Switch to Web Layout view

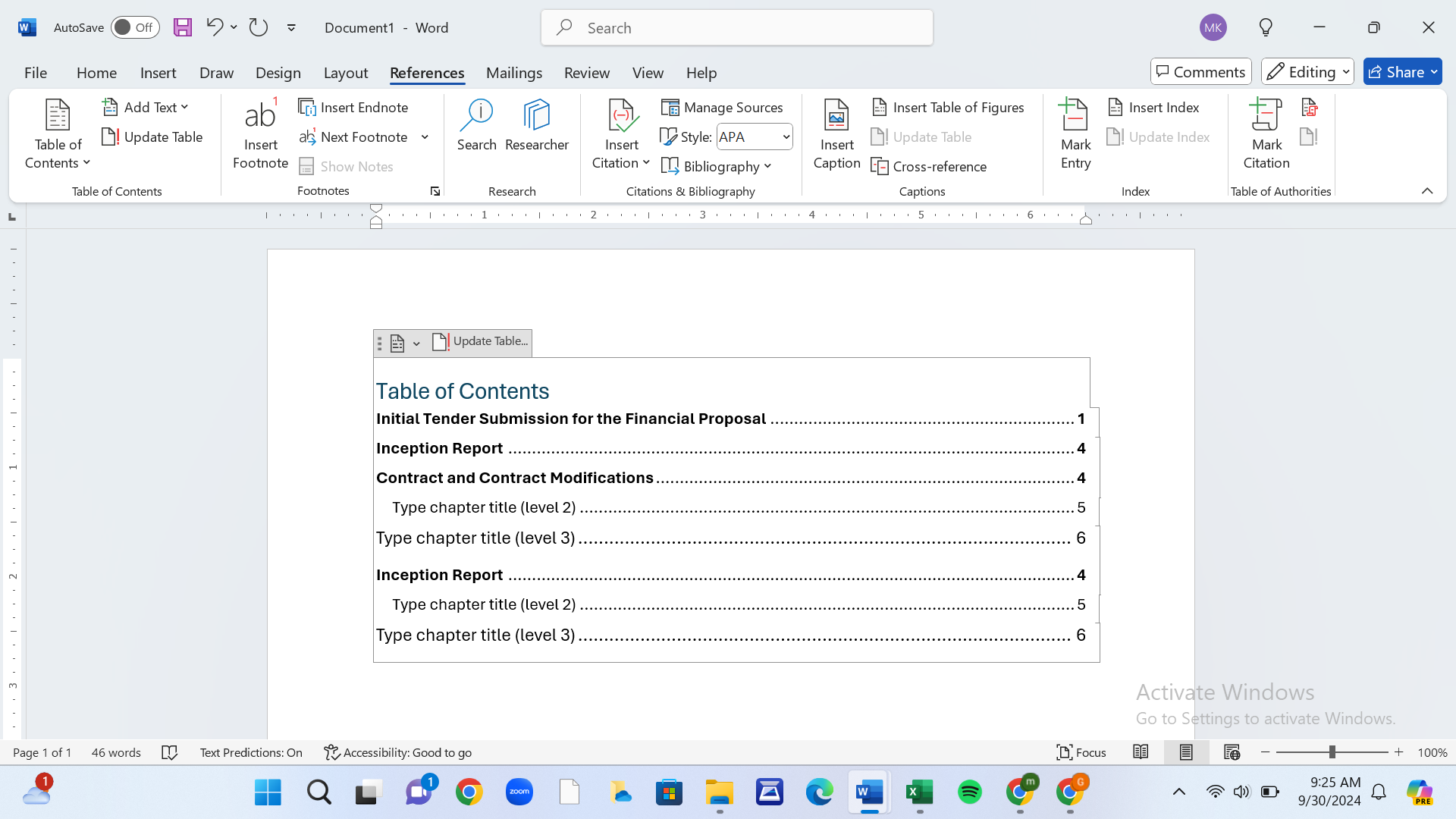1232,752
